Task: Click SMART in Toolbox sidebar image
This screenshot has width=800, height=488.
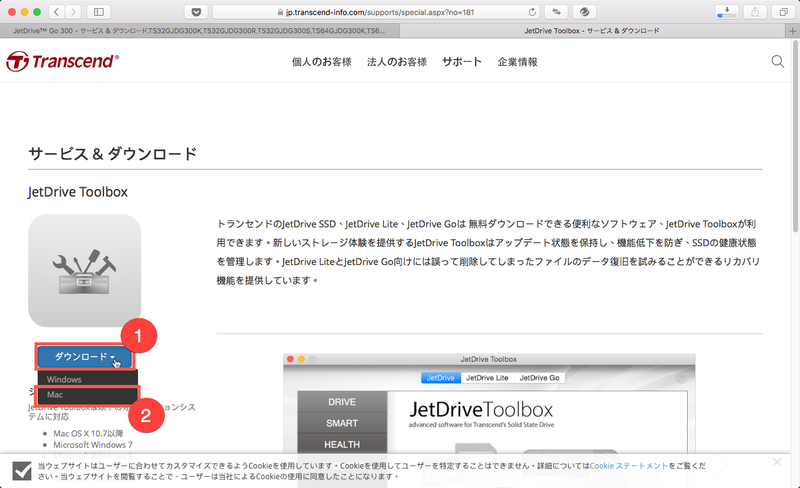Action: [342, 423]
